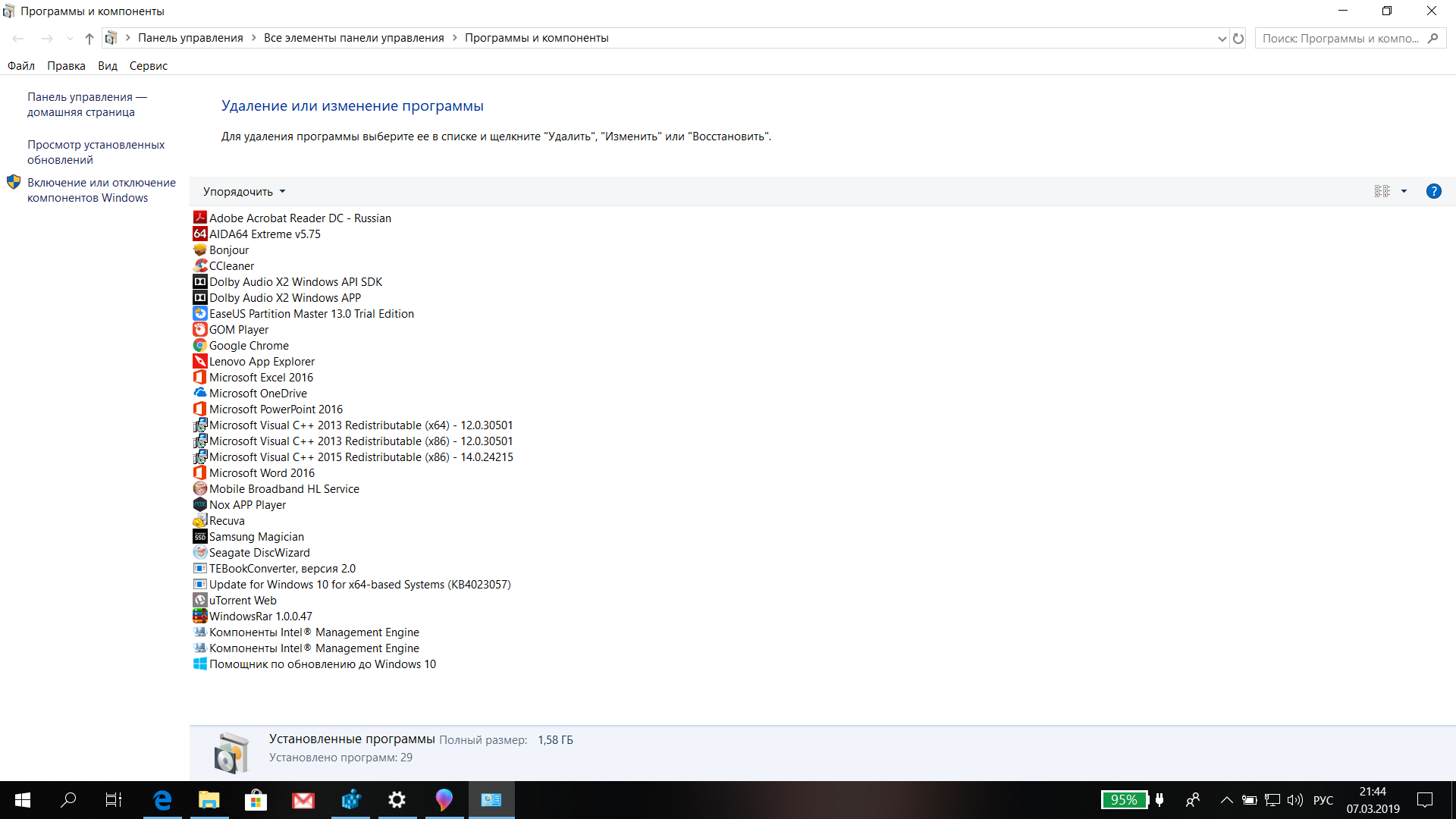The height and width of the screenshot is (819, 1456).
Task: Select Seagate DiscWizard entry
Action: coord(252,552)
